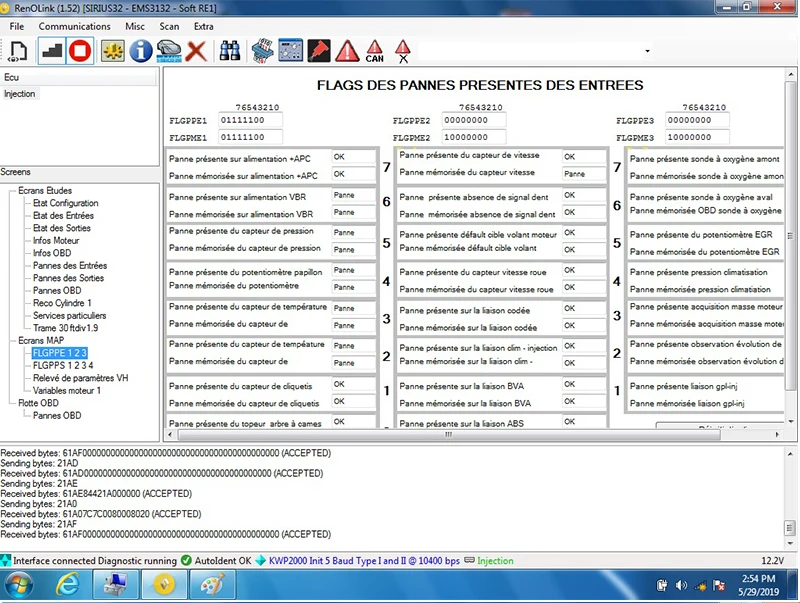Select Pannes OBD under Ecrans Etudes
Screen dimensions: 800x603
click(57, 291)
